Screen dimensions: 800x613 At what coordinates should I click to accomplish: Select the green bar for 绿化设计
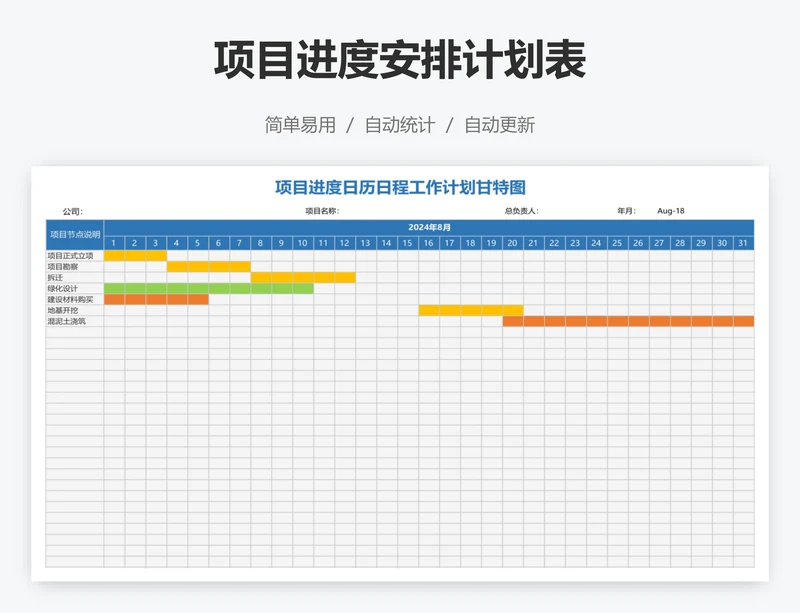coord(209,288)
